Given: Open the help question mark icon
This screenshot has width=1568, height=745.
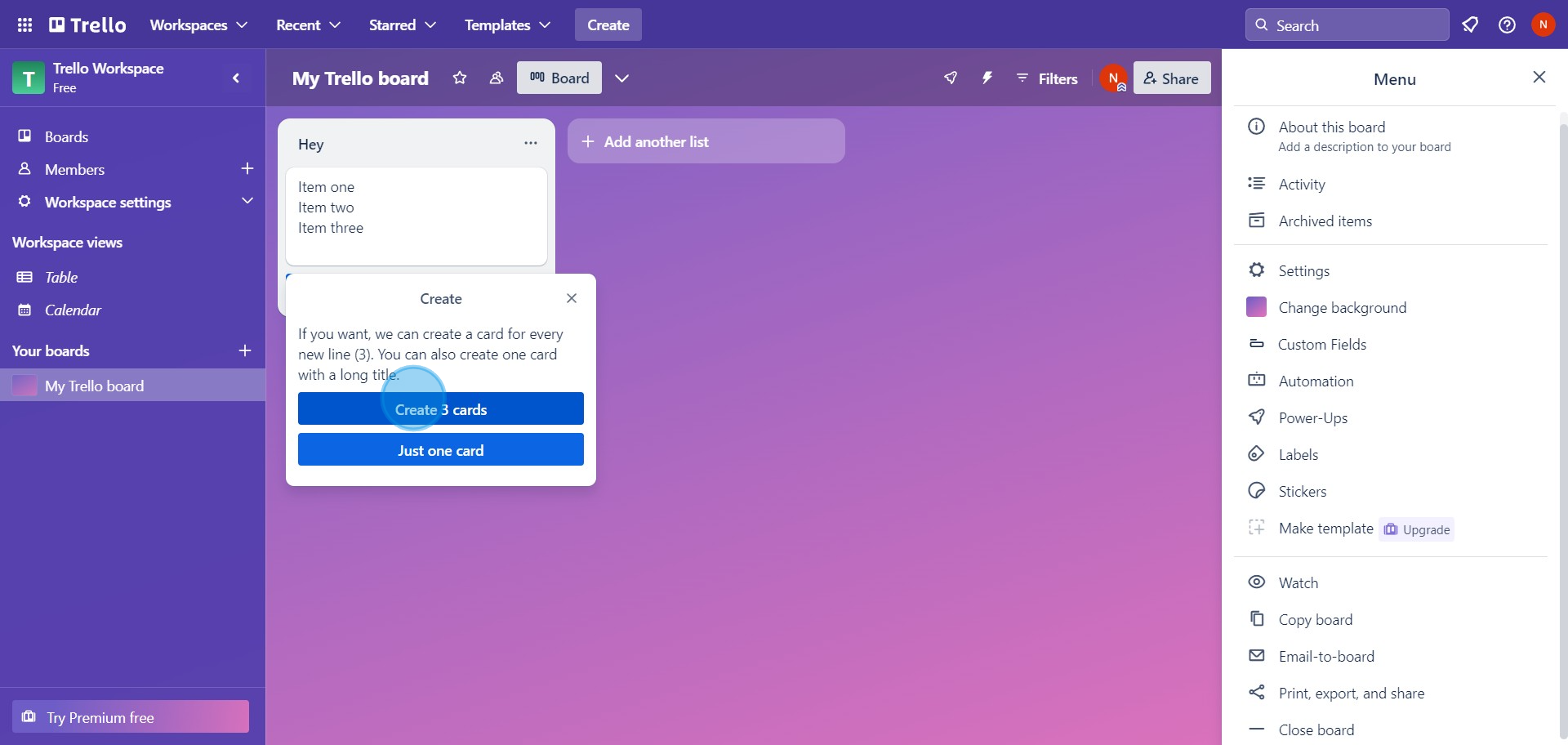Looking at the screenshot, I should tap(1507, 25).
